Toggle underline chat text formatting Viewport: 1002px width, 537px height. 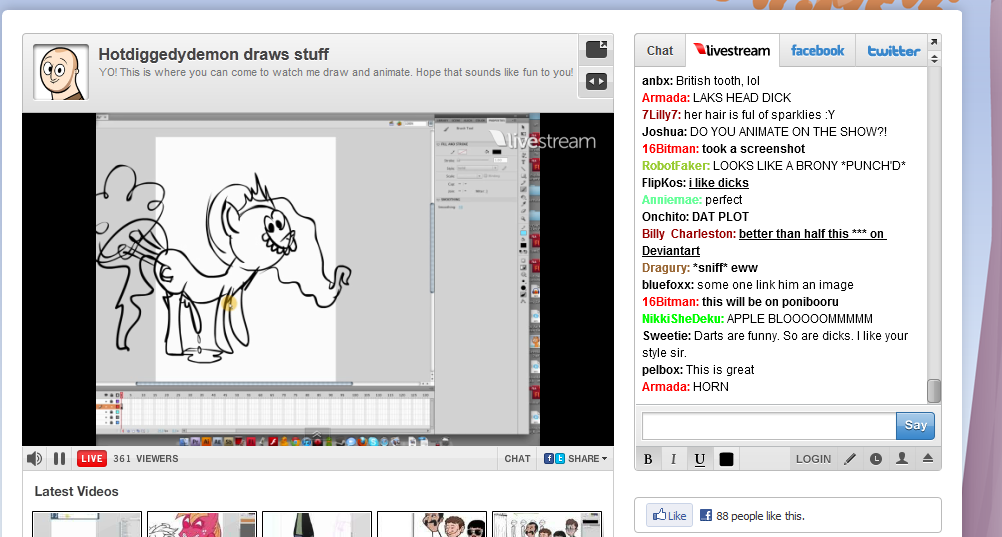[699, 459]
